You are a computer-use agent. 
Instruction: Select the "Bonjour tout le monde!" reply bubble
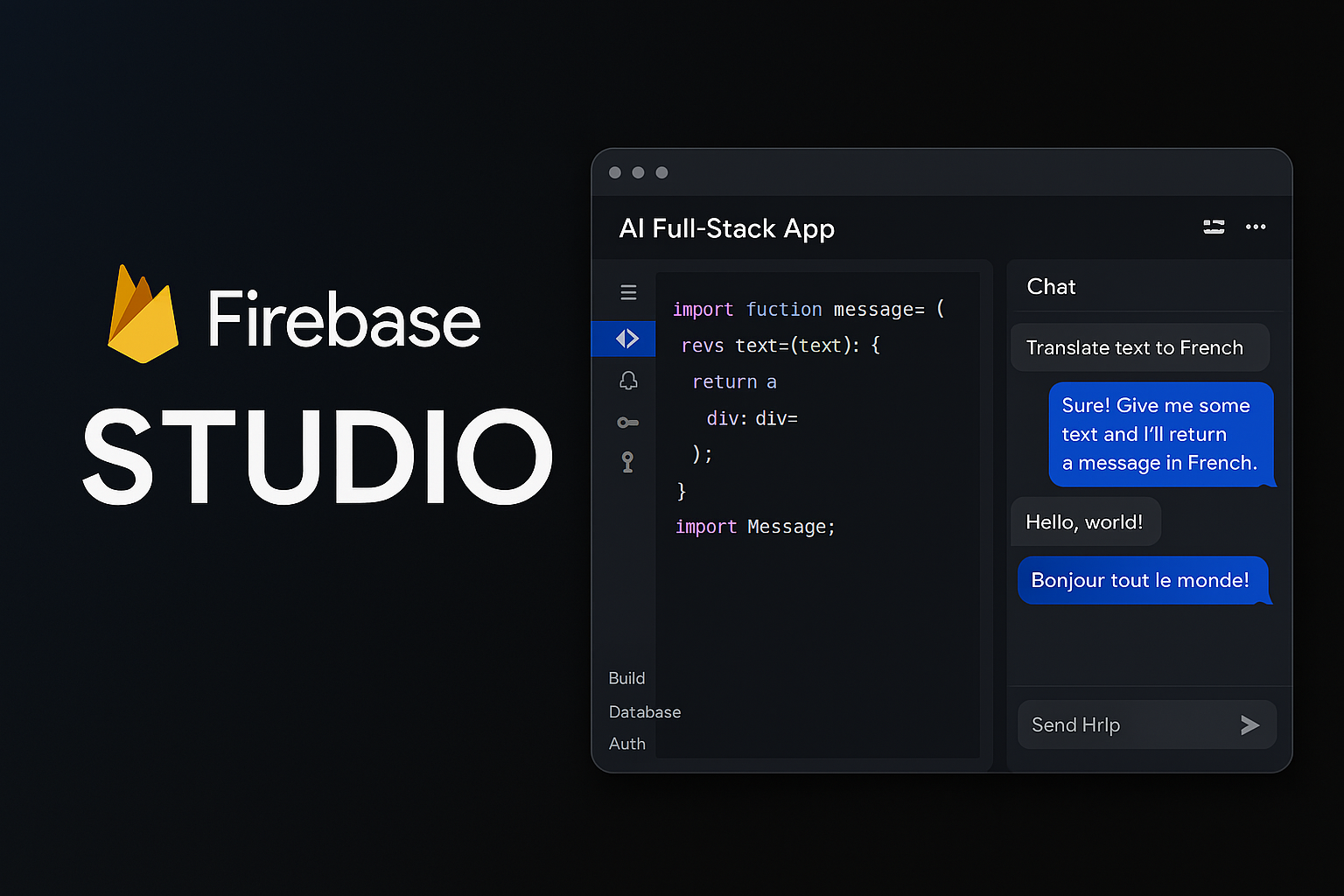tap(1144, 580)
